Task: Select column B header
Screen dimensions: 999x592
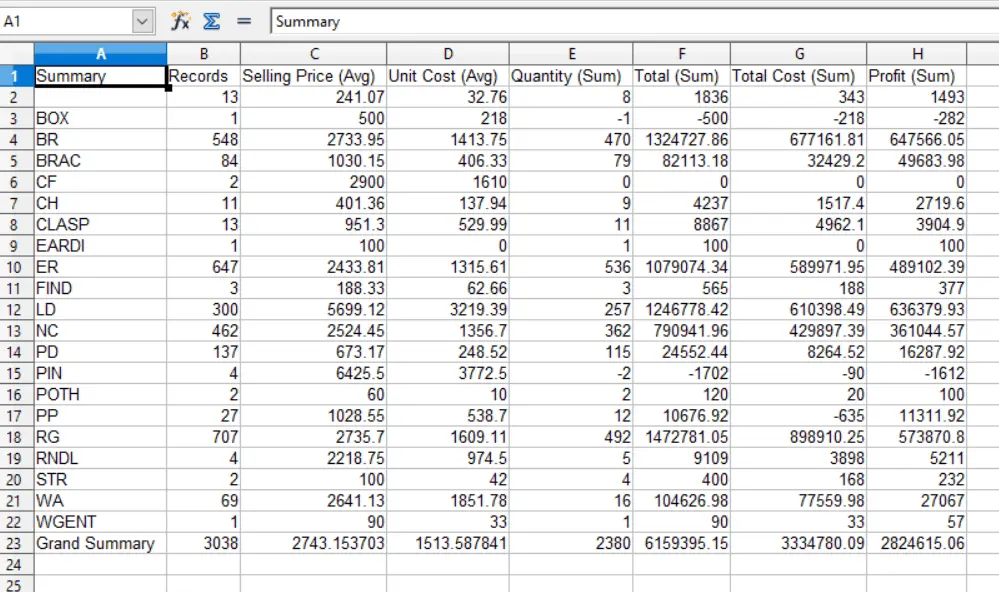Action: [x=203, y=54]
